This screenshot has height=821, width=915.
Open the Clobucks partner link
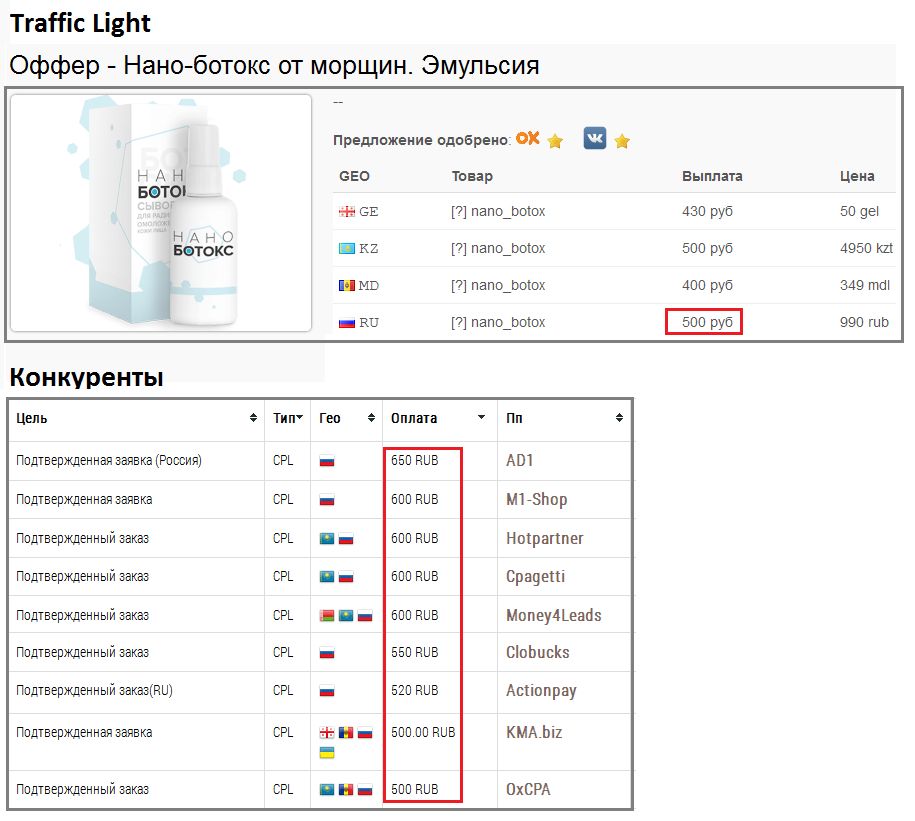coord(537,652)
